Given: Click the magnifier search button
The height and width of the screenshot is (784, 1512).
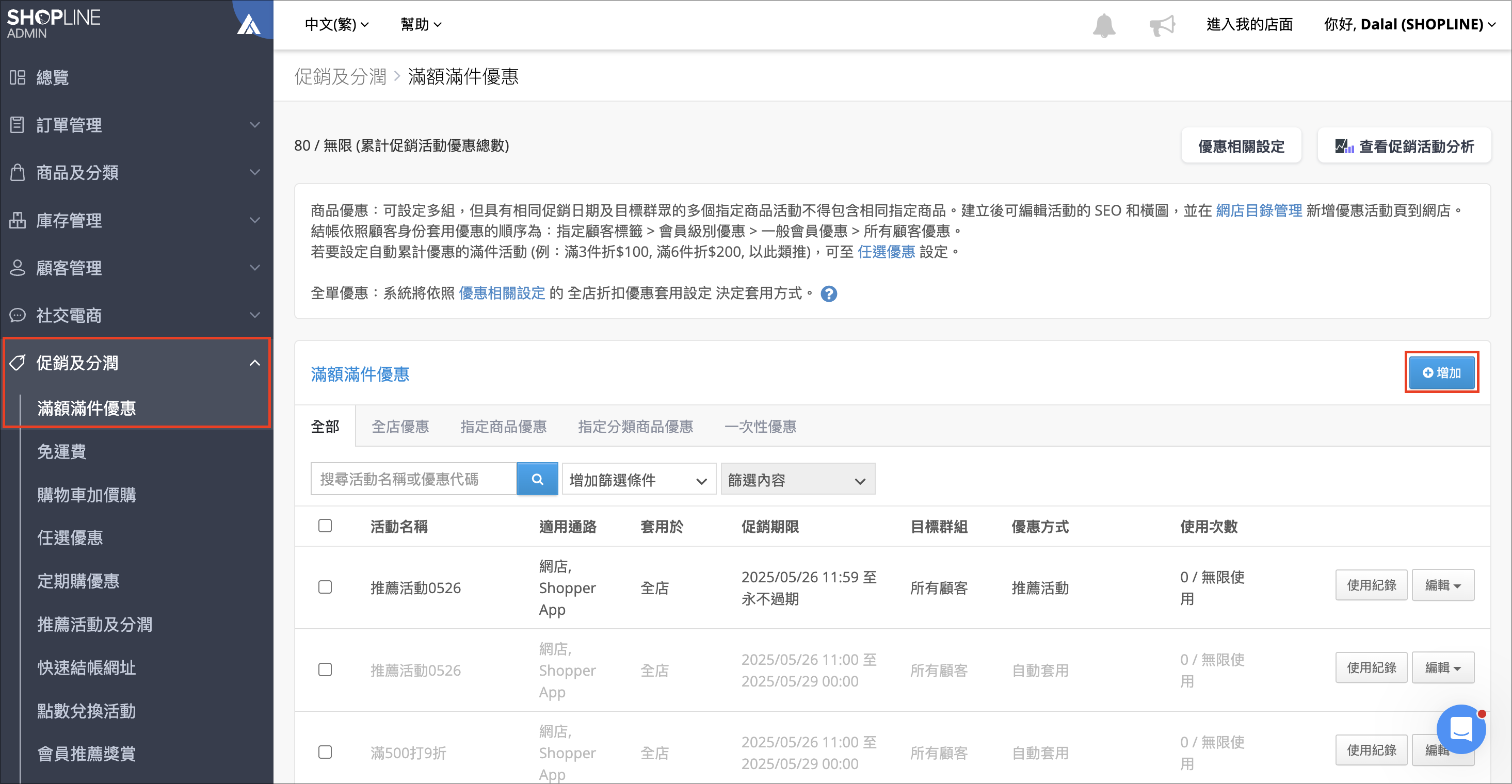Looking at the screenshot, I should [537, 479].
